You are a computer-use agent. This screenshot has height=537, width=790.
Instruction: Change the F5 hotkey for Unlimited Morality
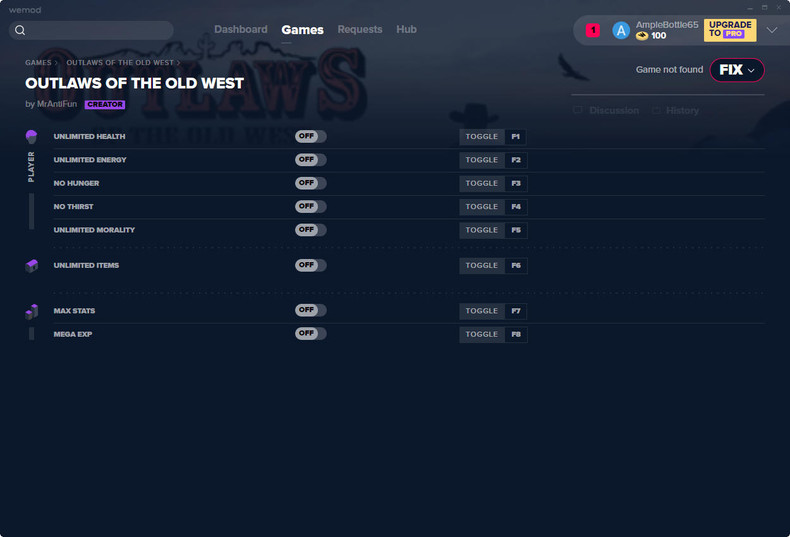[516, 230]
